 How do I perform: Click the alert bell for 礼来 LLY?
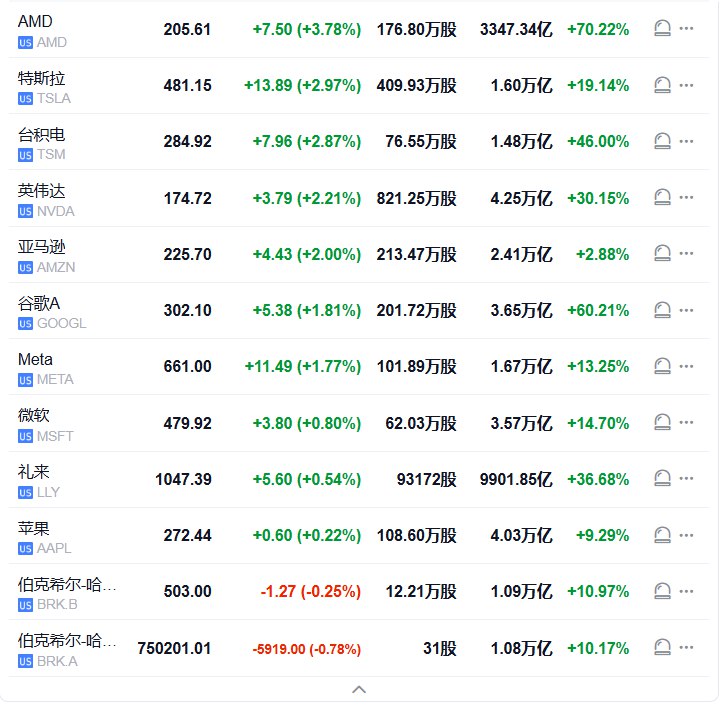662,478
